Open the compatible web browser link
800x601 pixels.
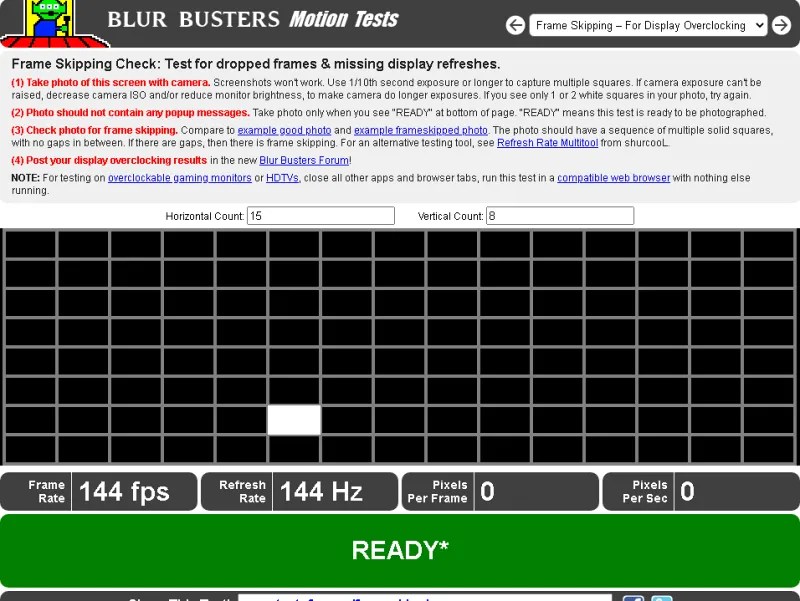(x=613, y=177)
